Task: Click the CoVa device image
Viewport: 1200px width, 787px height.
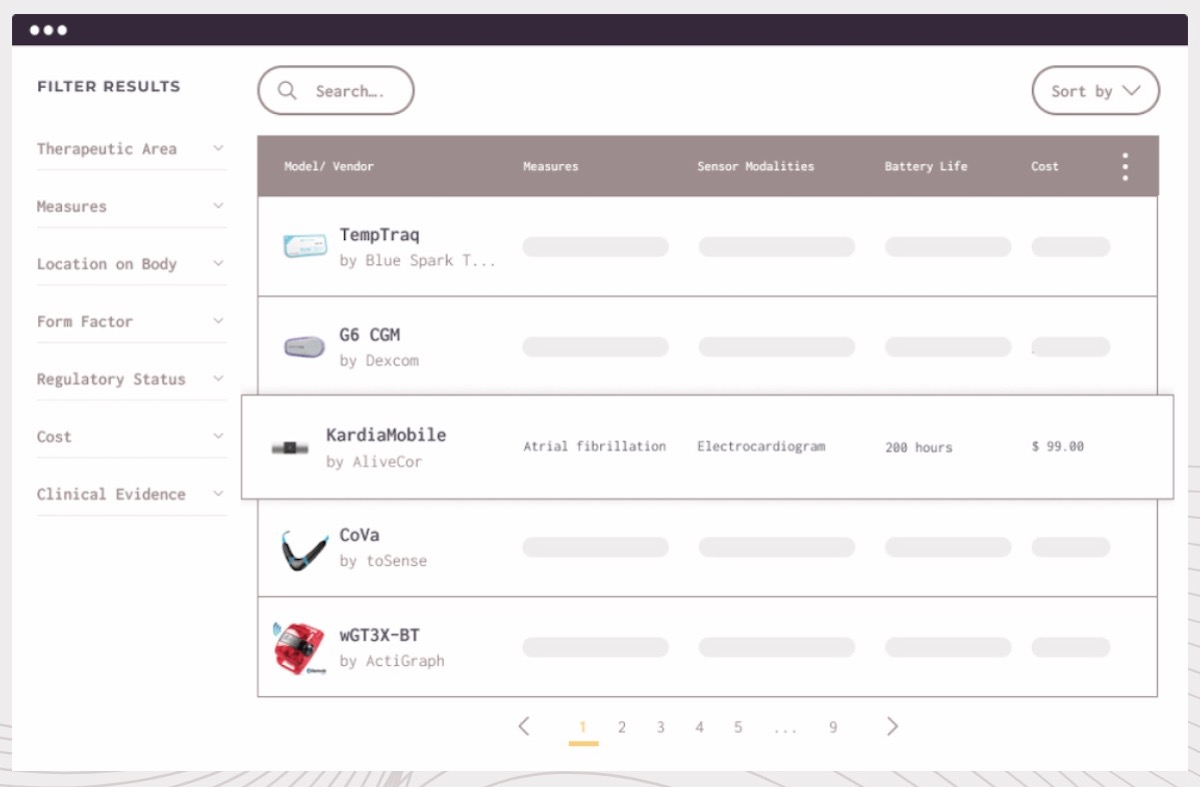Action: [x=304, y=550]
